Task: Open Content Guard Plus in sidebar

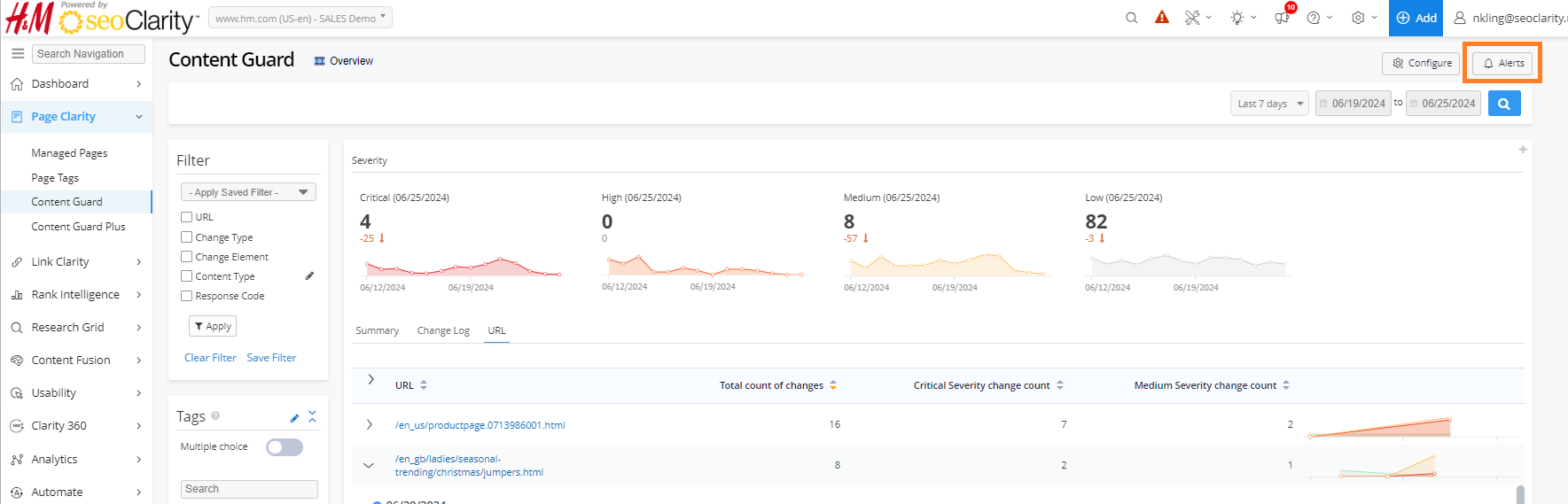Action: (x=78, y=227)
